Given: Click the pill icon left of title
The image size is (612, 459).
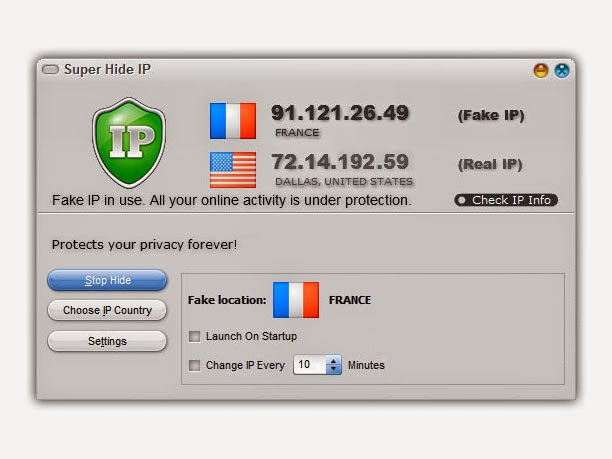Looking at the screenshot, I should tap(50, 69).
